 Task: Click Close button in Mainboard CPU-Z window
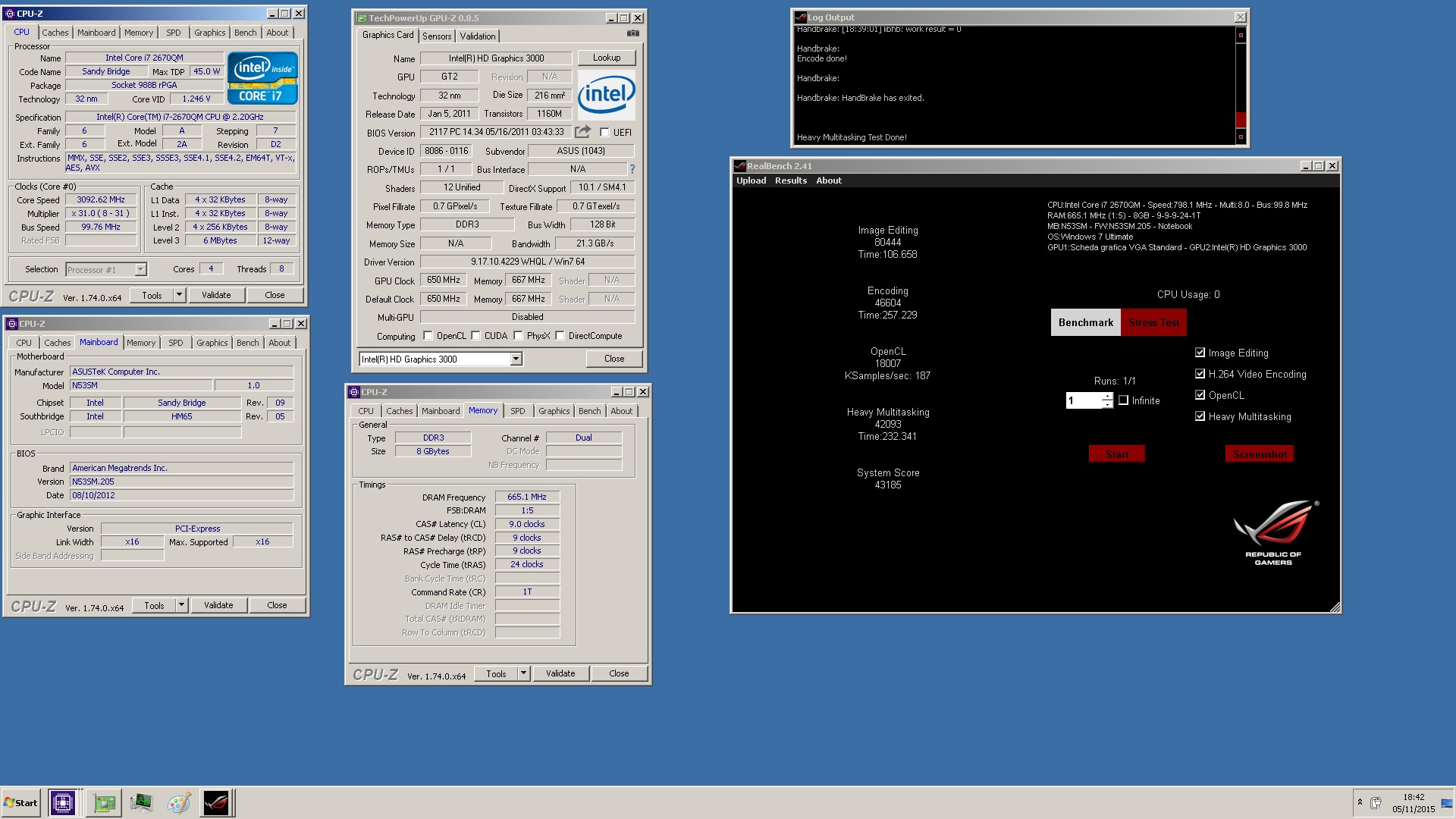pos(277,605)
